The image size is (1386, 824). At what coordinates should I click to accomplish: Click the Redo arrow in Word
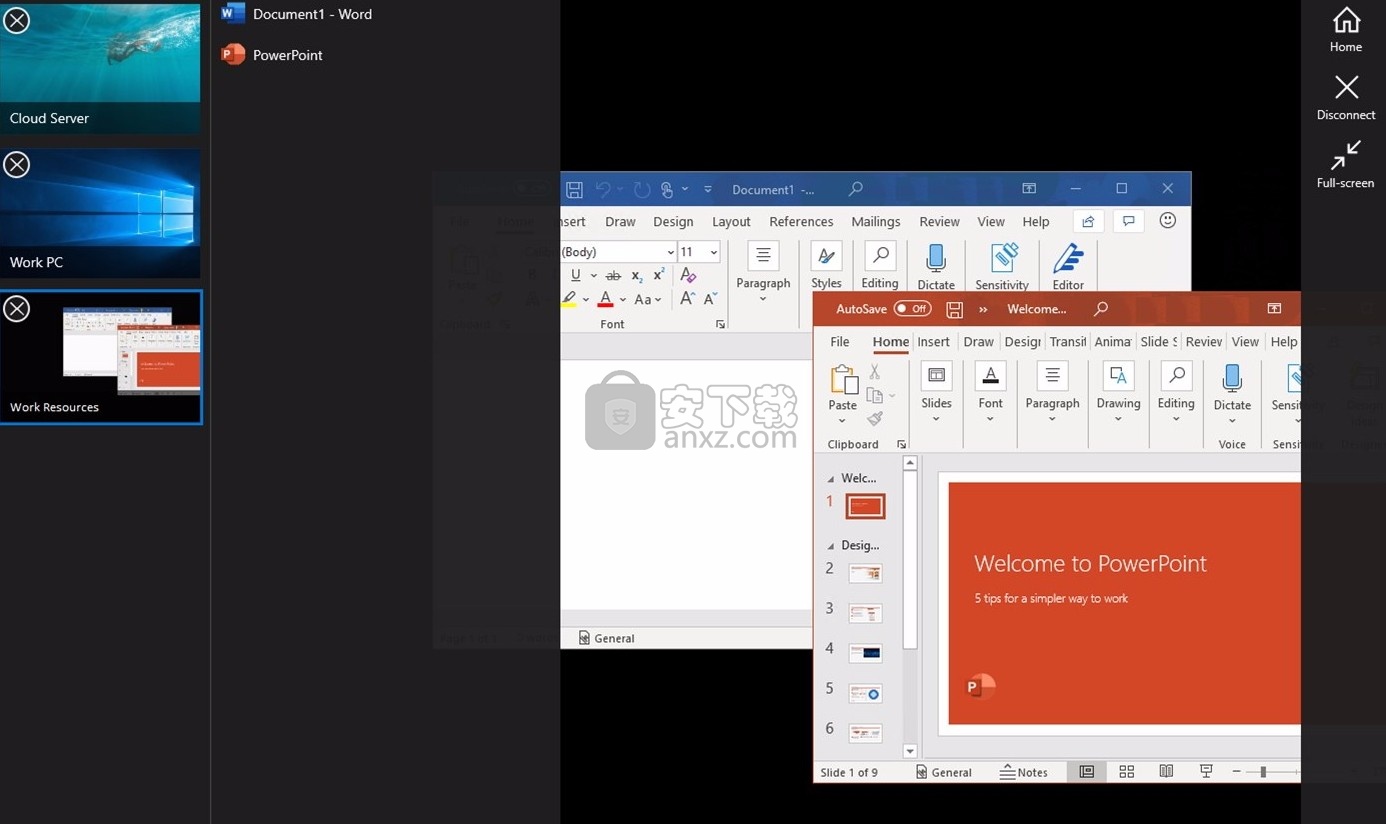[641, 189]
